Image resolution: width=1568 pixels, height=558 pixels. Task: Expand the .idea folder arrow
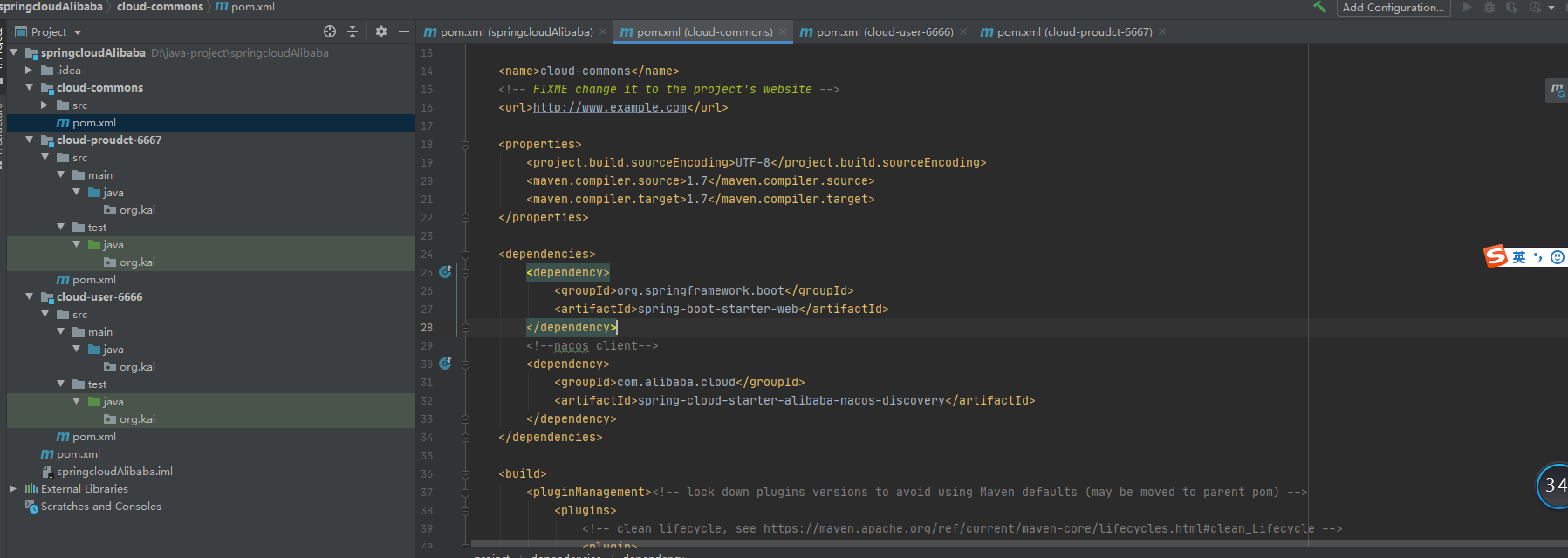pyautogui.click(x=29, y=70)
